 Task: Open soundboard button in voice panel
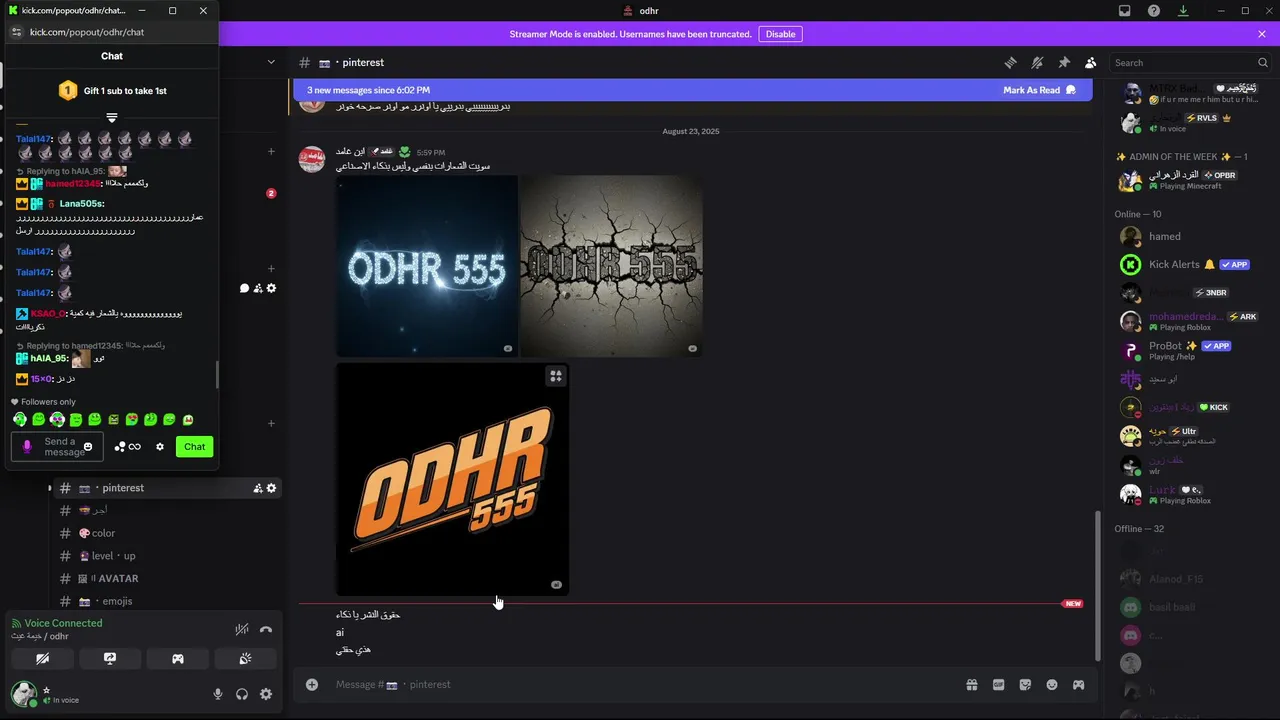click(245, 659)
